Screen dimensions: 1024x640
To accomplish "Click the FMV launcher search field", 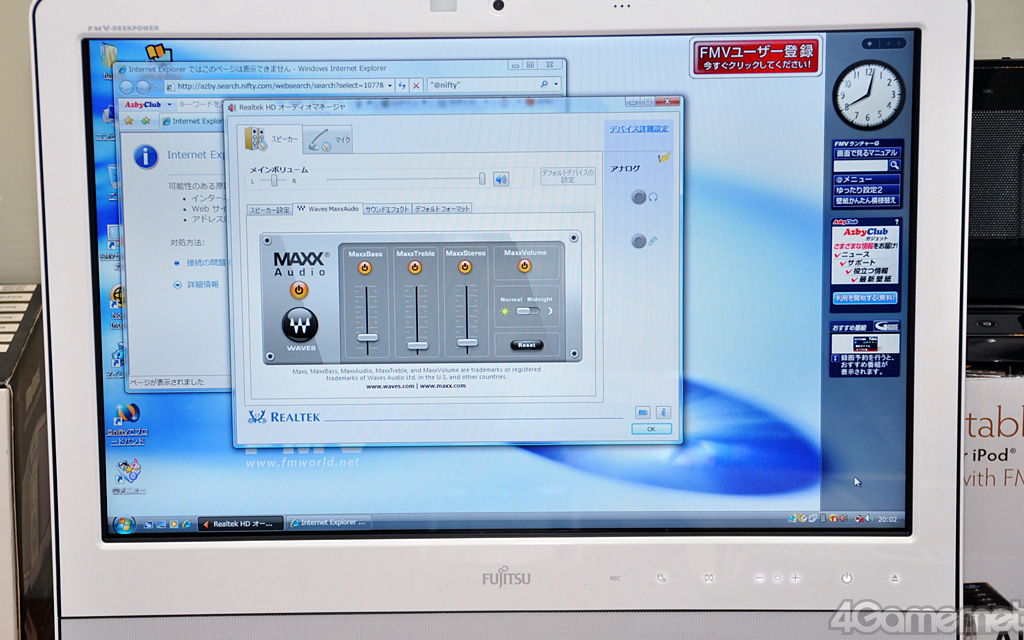I will [860, 166].
